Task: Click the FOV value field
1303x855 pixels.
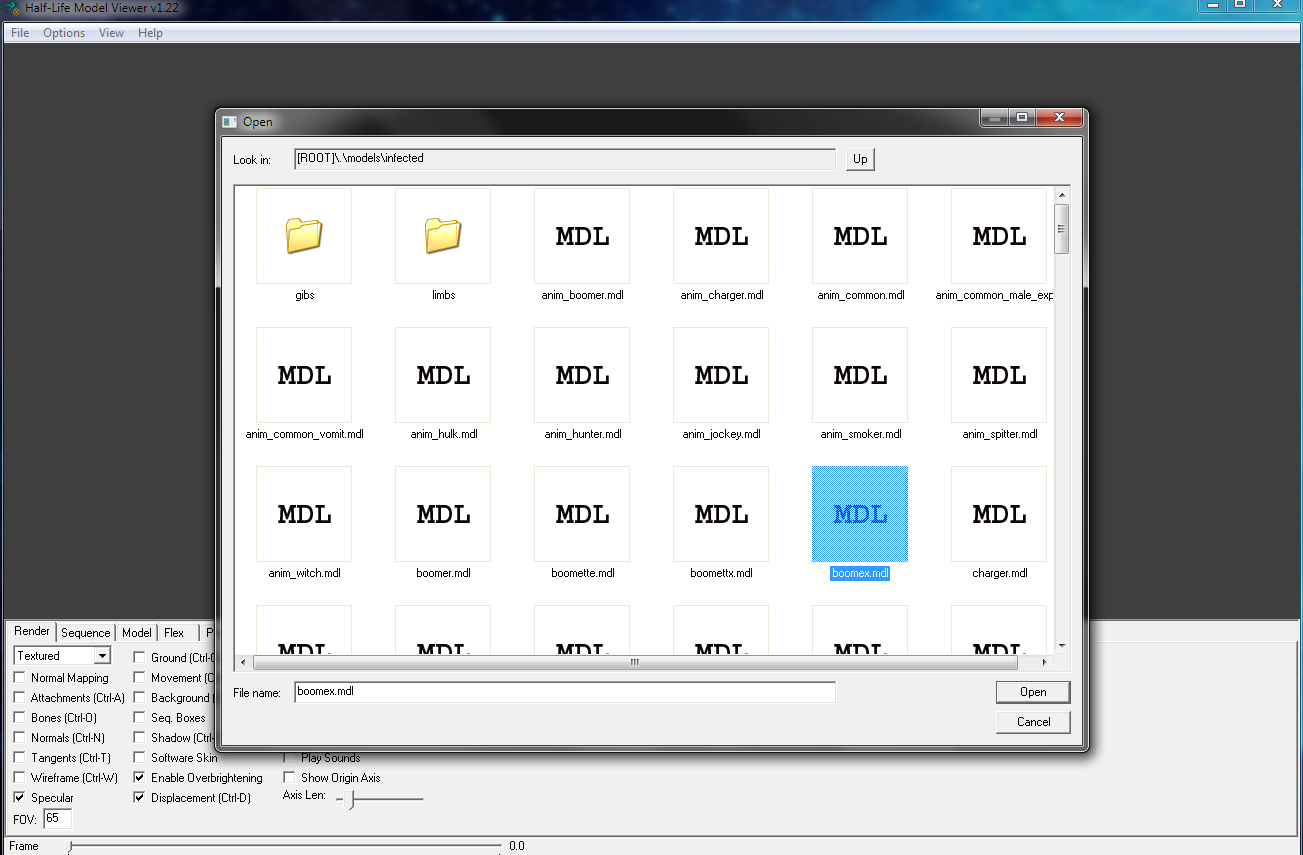Action: click(x=58, y=819)
